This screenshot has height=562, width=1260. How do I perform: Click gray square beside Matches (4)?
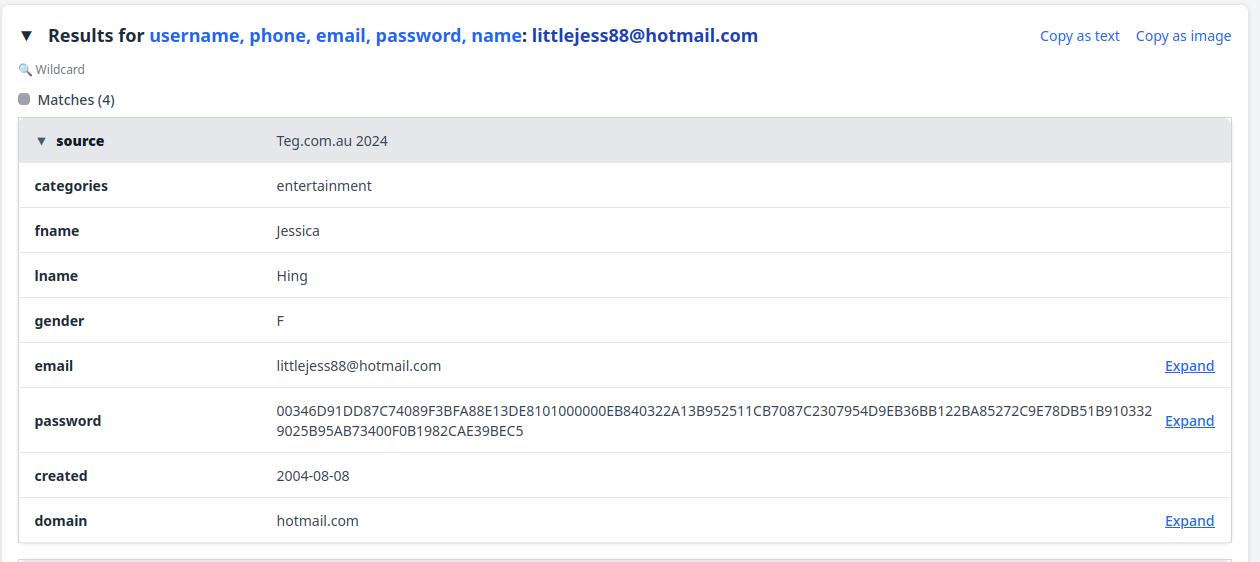24,100
